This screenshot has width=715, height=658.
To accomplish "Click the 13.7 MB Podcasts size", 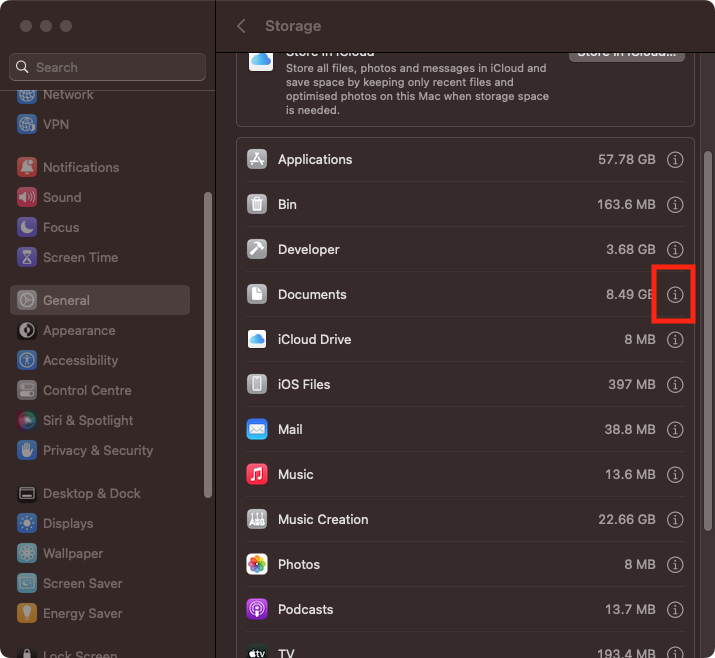I will coord(630,609).
